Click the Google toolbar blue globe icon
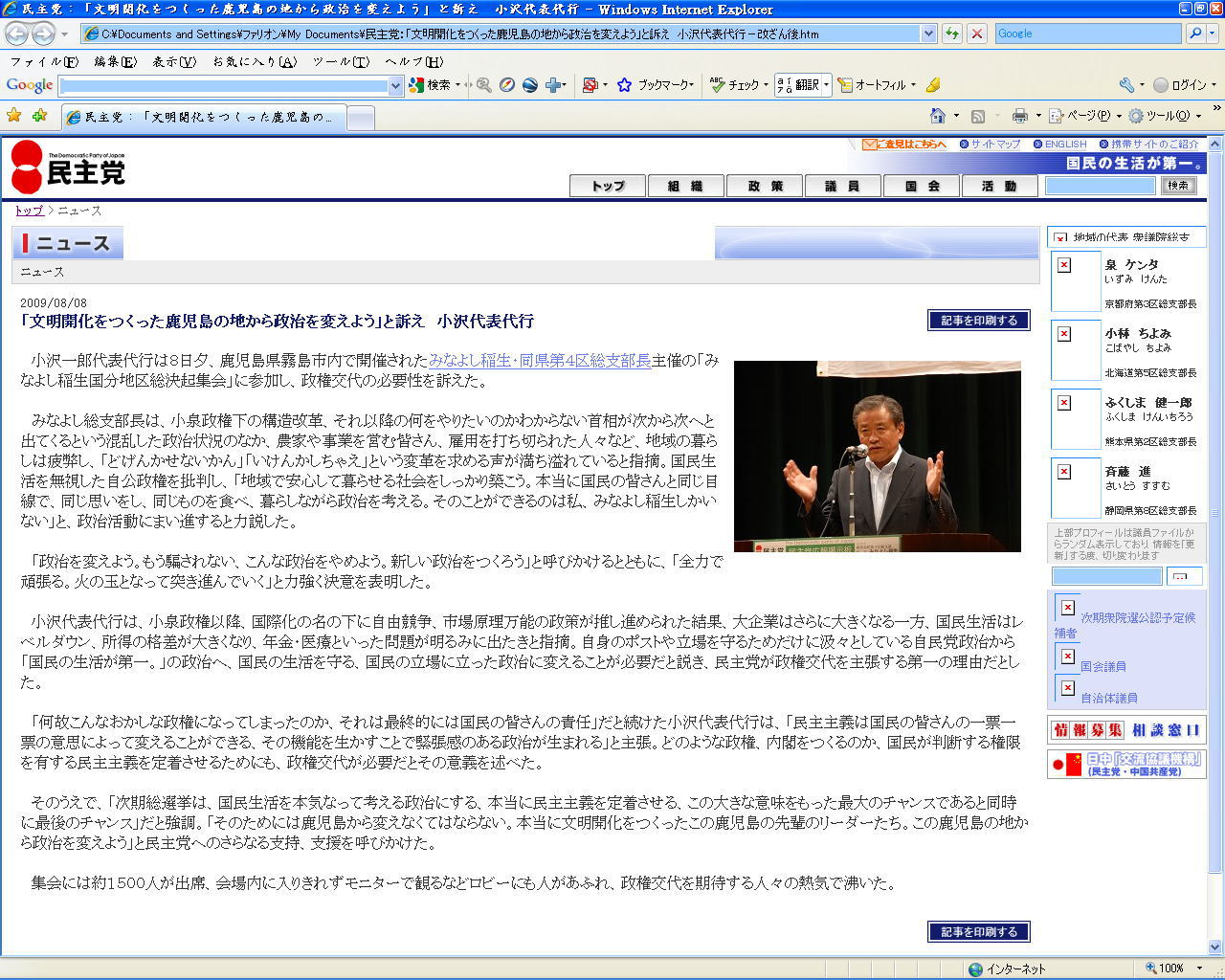Image resolution: width=1225 pixels, height=980 pixels. pyautogui.click(x=529, y=85)
